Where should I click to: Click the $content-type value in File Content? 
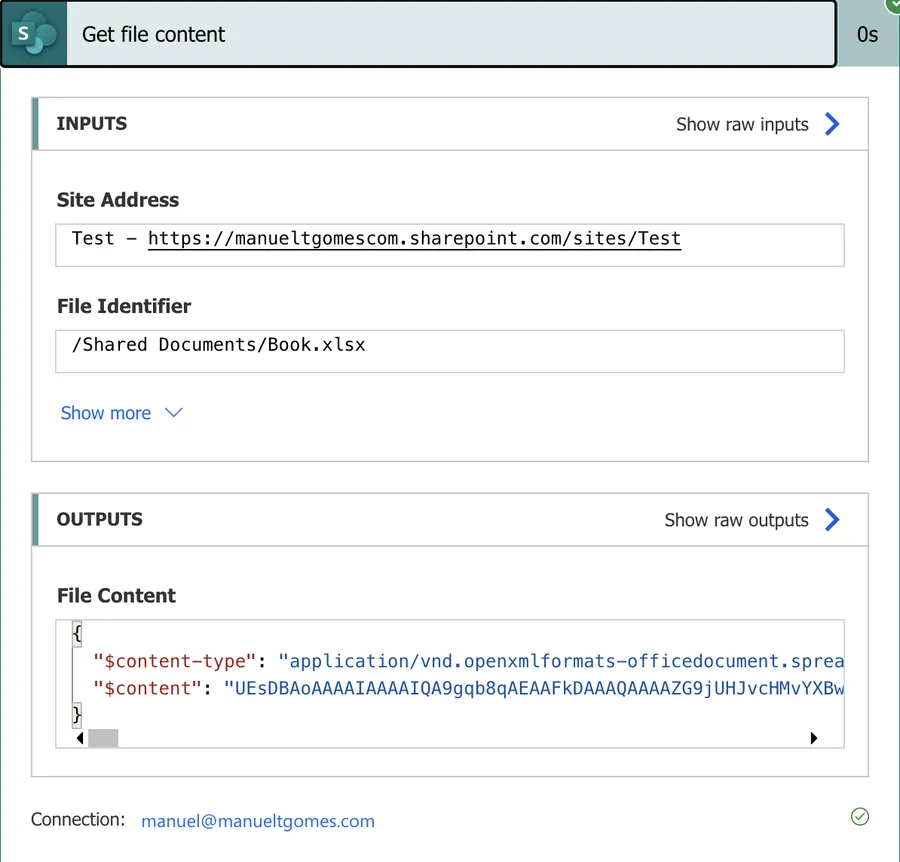pos(560,661)
